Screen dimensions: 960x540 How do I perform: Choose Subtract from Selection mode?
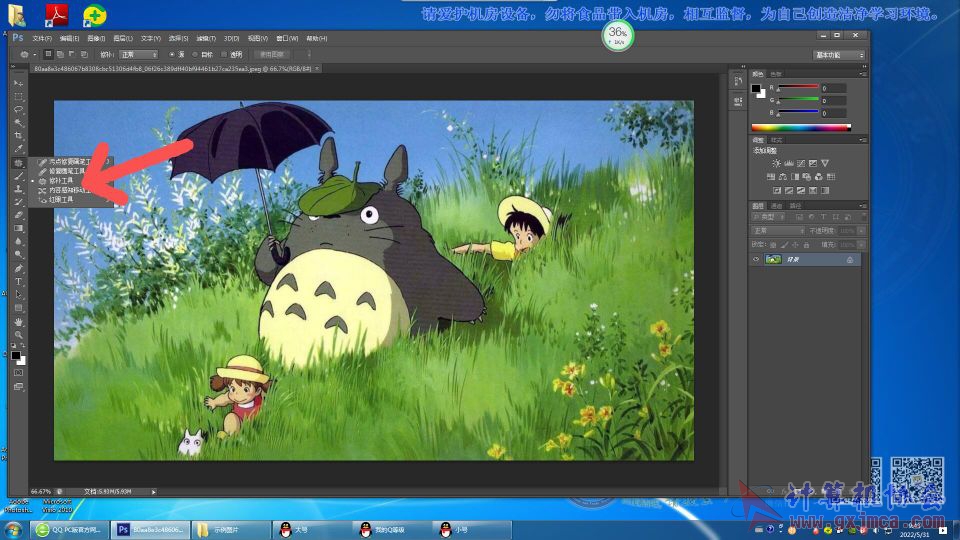(x=72, y=54)
